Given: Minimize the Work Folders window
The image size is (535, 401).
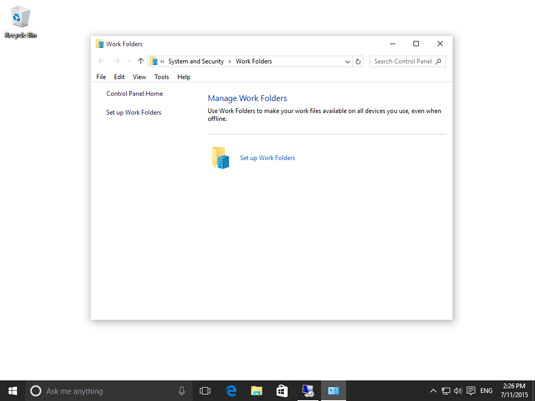Looking at the screenshot, I should (392, 44).
